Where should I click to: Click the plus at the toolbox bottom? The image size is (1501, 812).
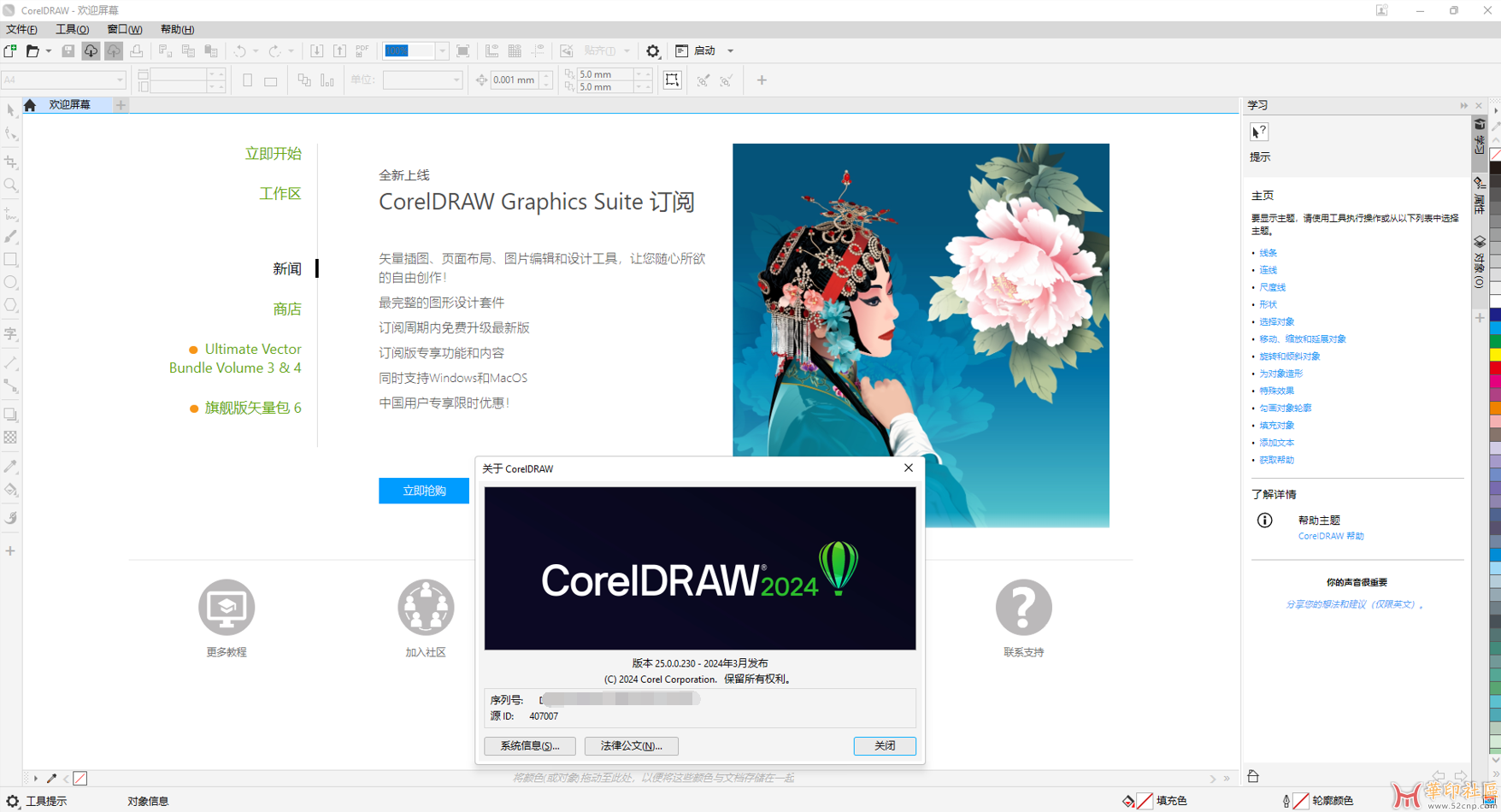pos(10,551)
